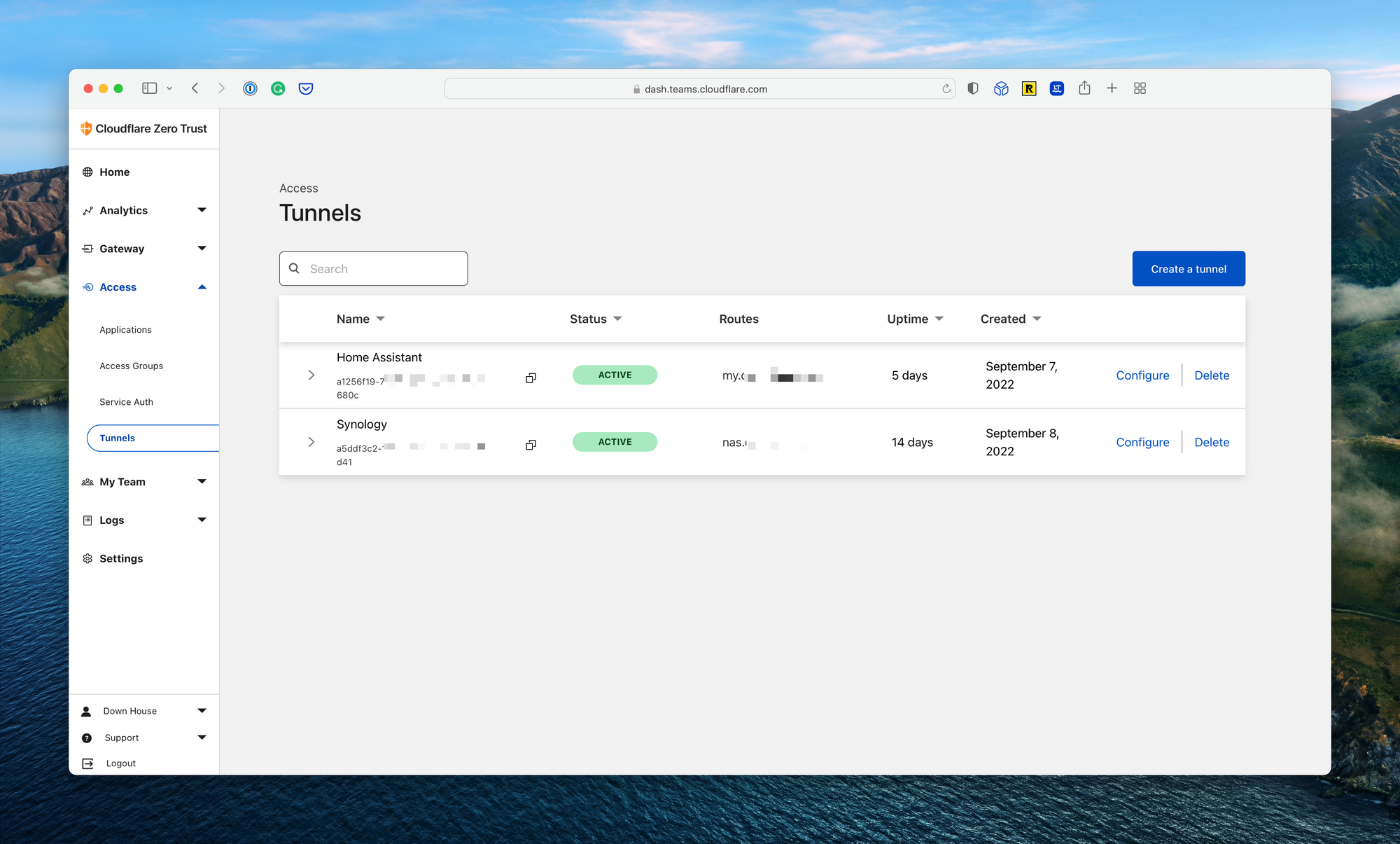
Task: Click Configure for Home Assistant tunnel
Action: tap(1142, 374)
